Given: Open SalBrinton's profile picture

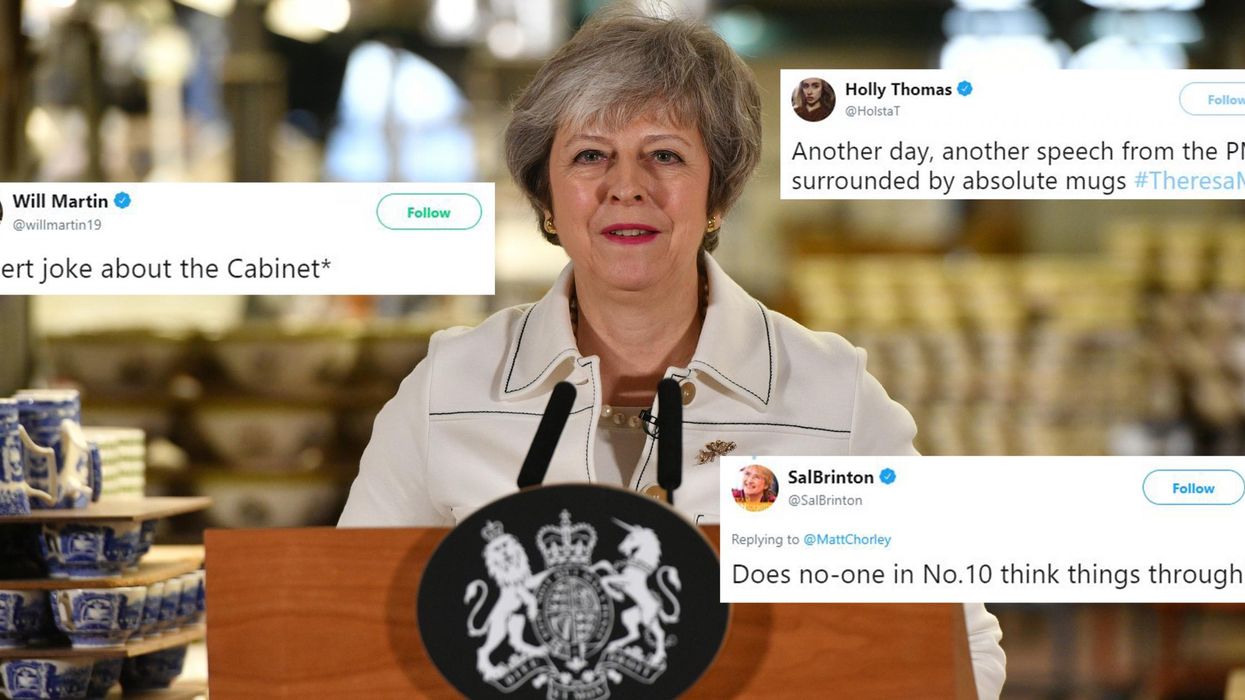Looking at the screenshot, I should (x=755, y=487).
